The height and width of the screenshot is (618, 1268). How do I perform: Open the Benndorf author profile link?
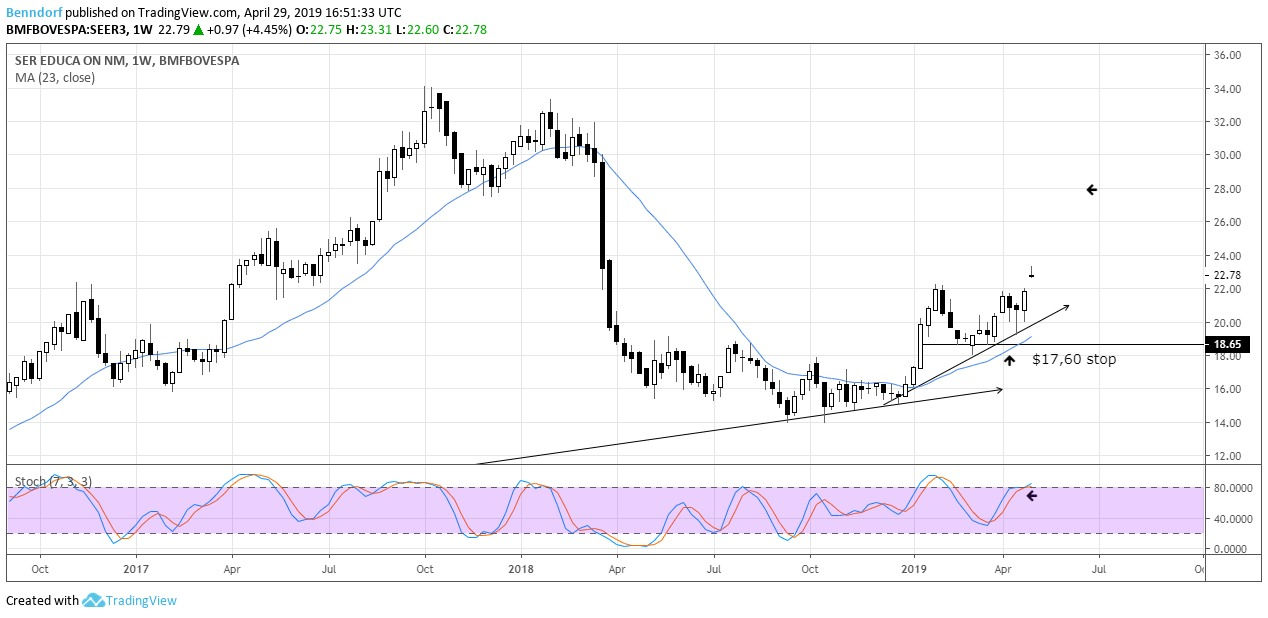(33, 13)
